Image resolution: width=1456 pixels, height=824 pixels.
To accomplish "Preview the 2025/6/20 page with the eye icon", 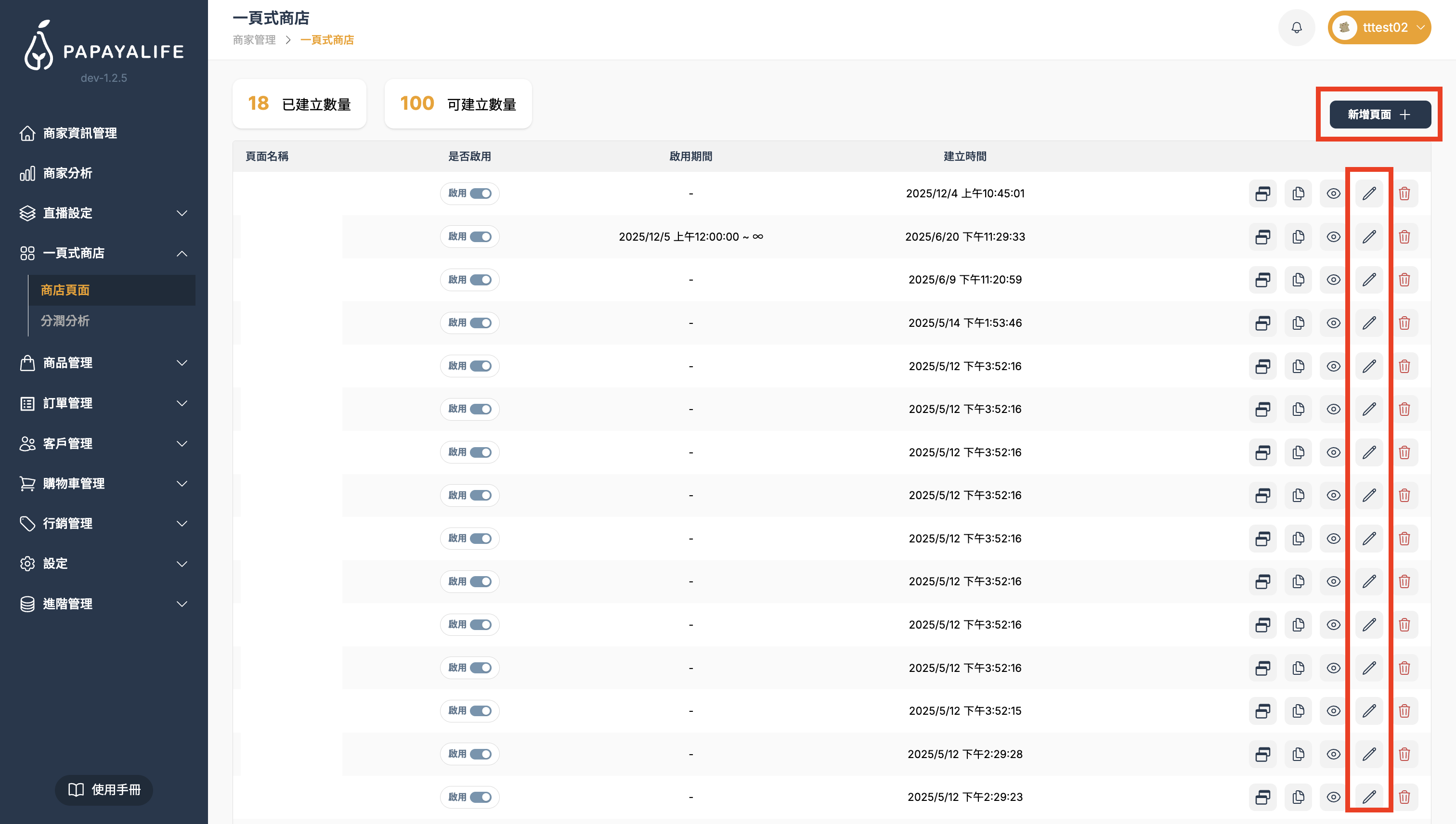I will point(1333,236).
